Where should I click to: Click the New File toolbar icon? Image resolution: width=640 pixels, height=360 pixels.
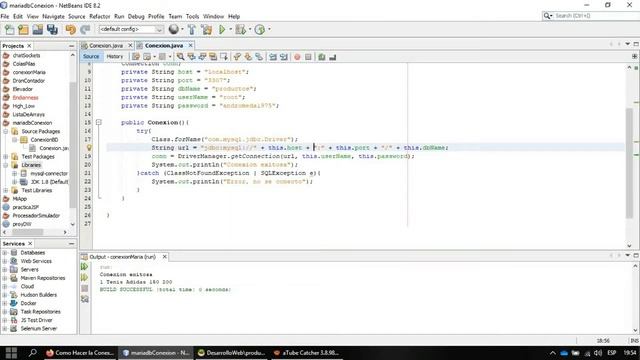(9, 29)
